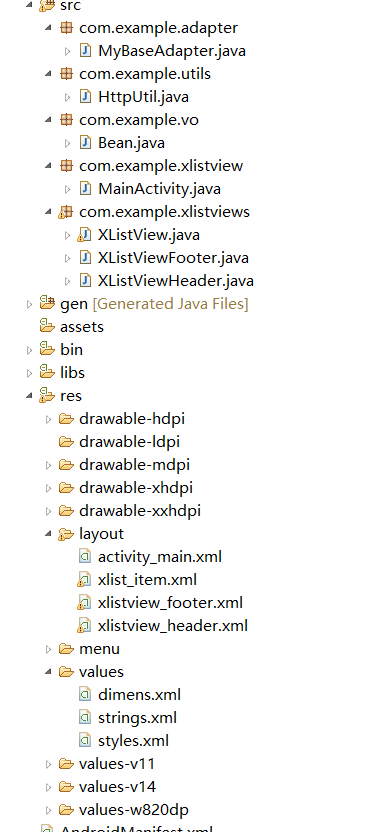This screenshot has height=832, width=366.
Task: Select dimens.xml file
Action: pos(140,695)
